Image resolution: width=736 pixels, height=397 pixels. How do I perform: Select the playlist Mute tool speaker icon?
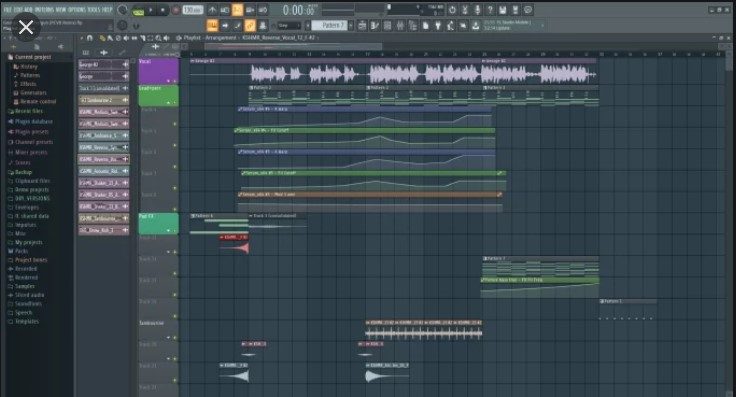tap(126, 38)
